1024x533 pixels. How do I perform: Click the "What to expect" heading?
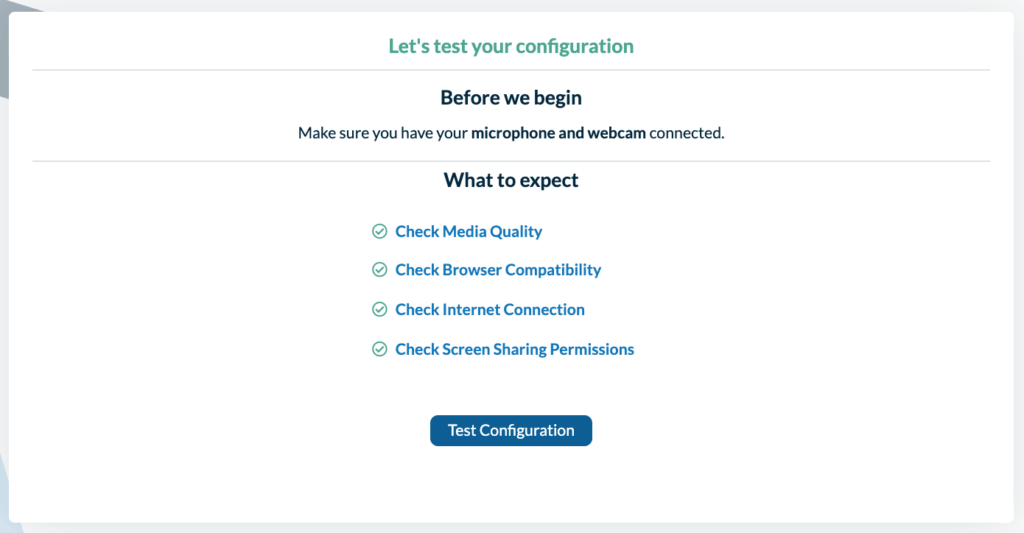[x=511, y=181]
